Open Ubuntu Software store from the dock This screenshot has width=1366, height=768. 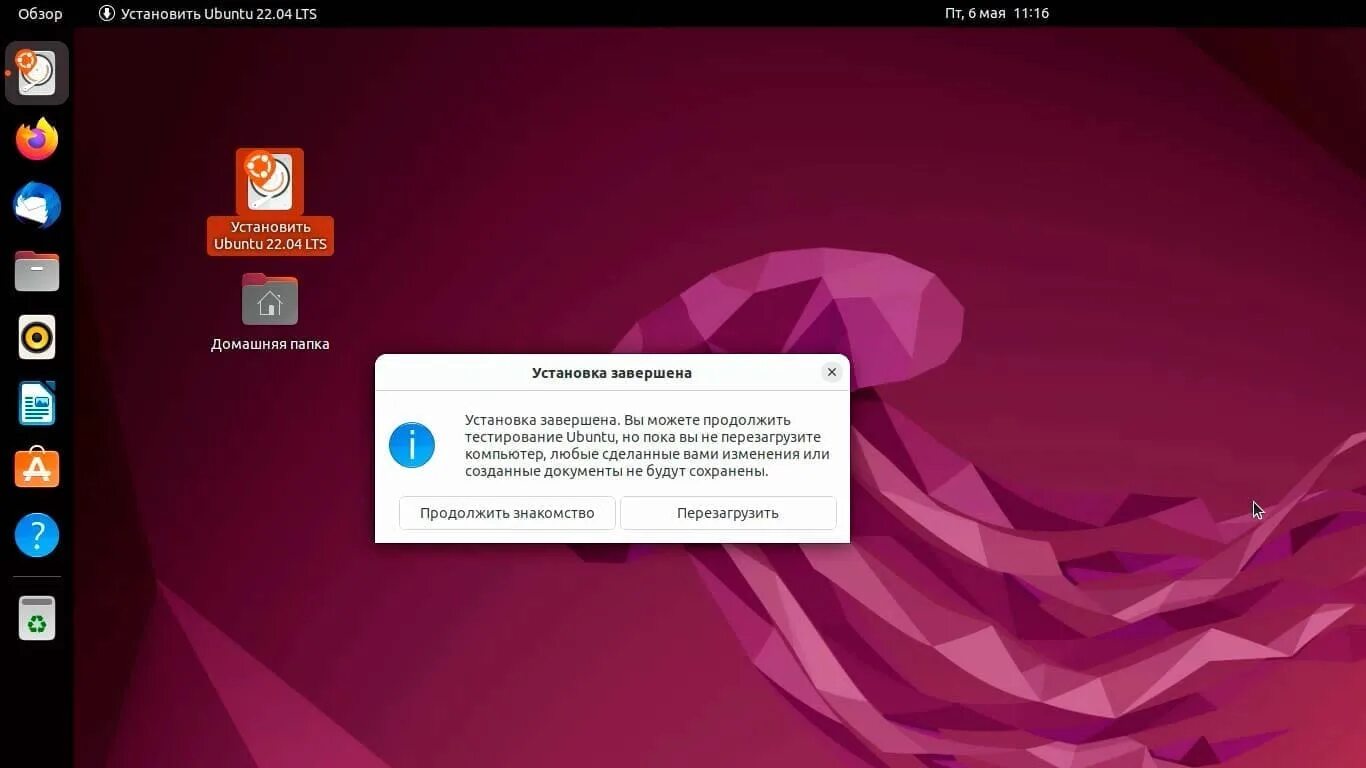pos(37,469)
